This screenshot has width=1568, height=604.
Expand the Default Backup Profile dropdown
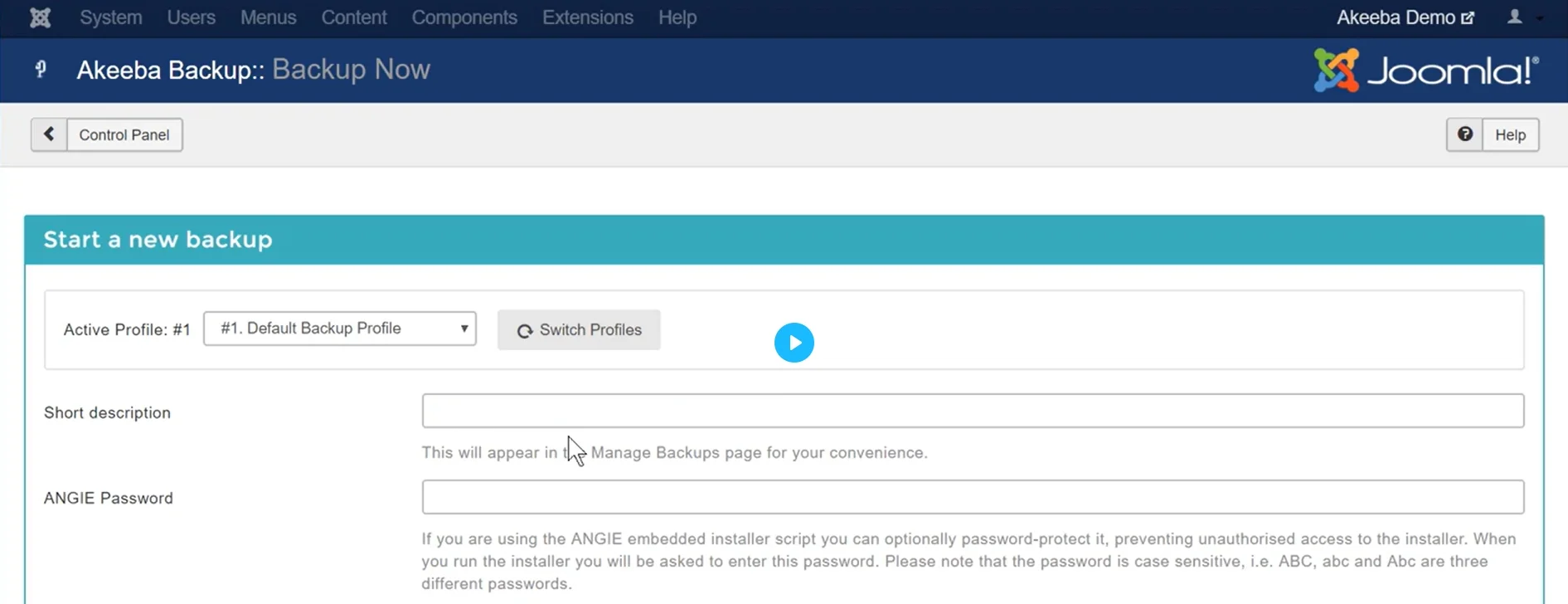coord(340,329)
